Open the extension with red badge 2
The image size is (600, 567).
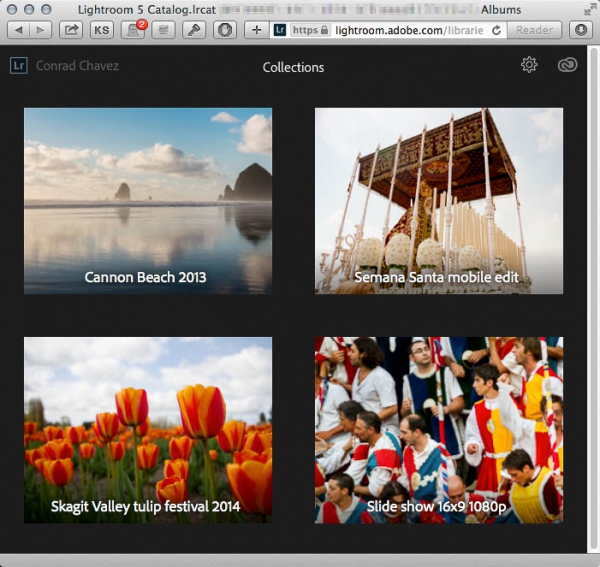(133, 30)
